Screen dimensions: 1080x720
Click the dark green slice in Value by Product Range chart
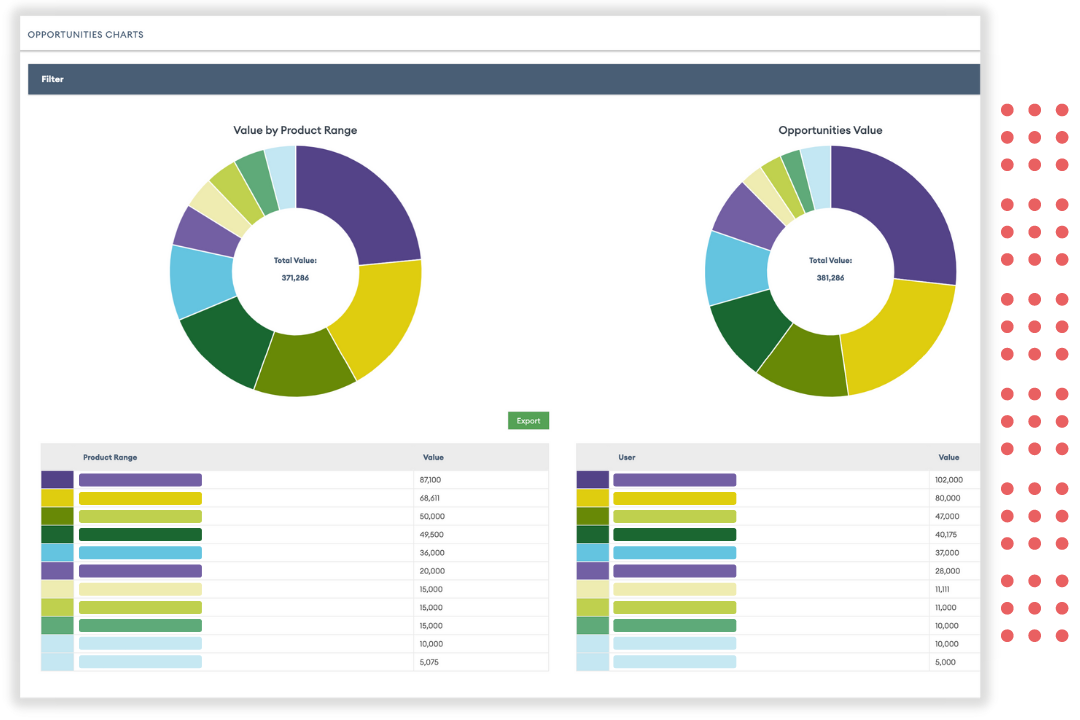[225, 345]
